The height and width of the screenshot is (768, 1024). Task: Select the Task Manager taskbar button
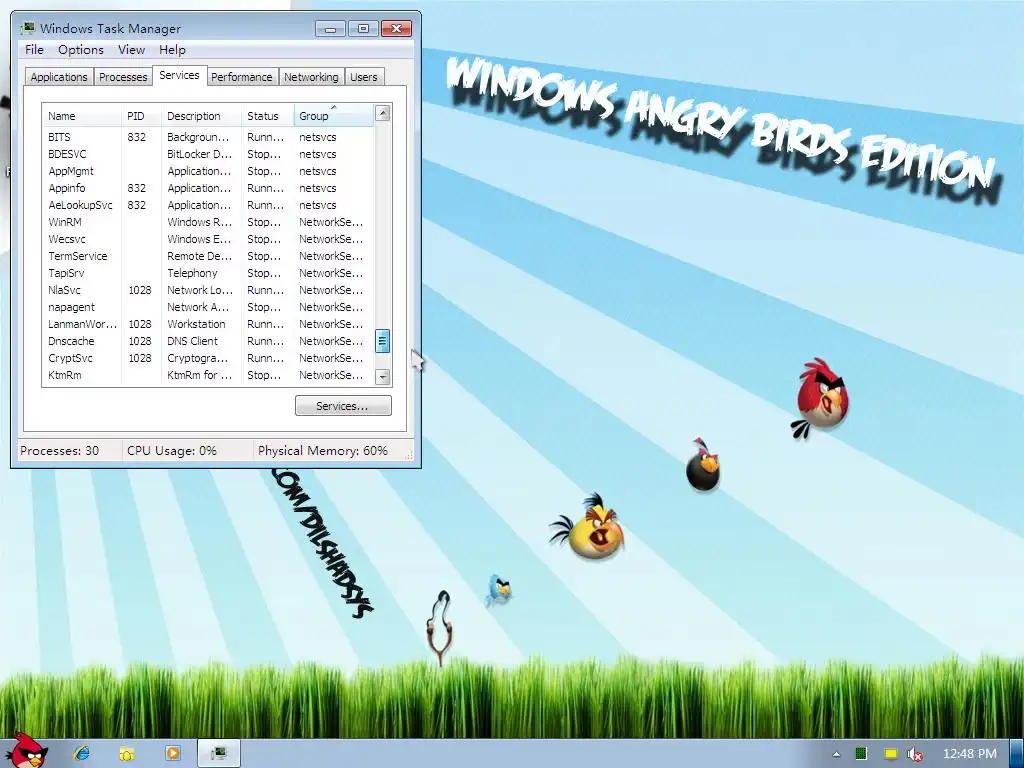point(219,753)
